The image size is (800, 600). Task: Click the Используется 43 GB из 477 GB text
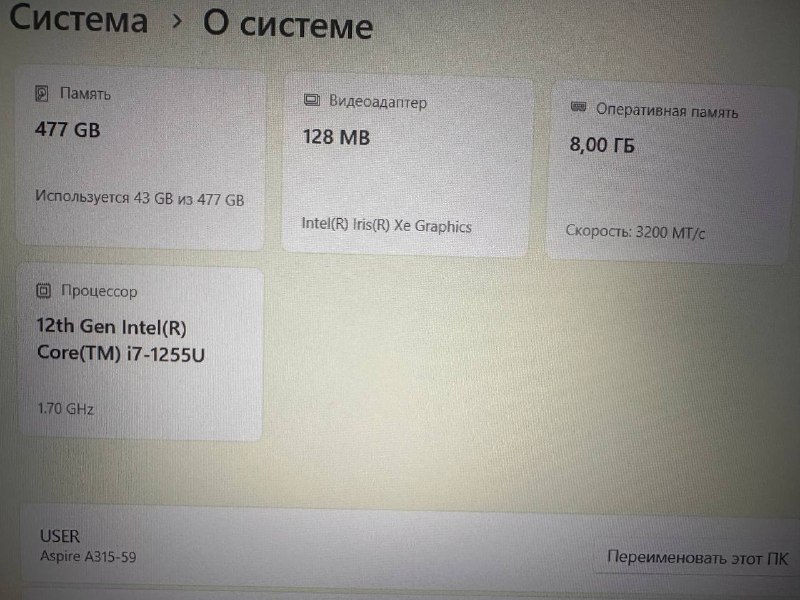[x=139, y=198]
